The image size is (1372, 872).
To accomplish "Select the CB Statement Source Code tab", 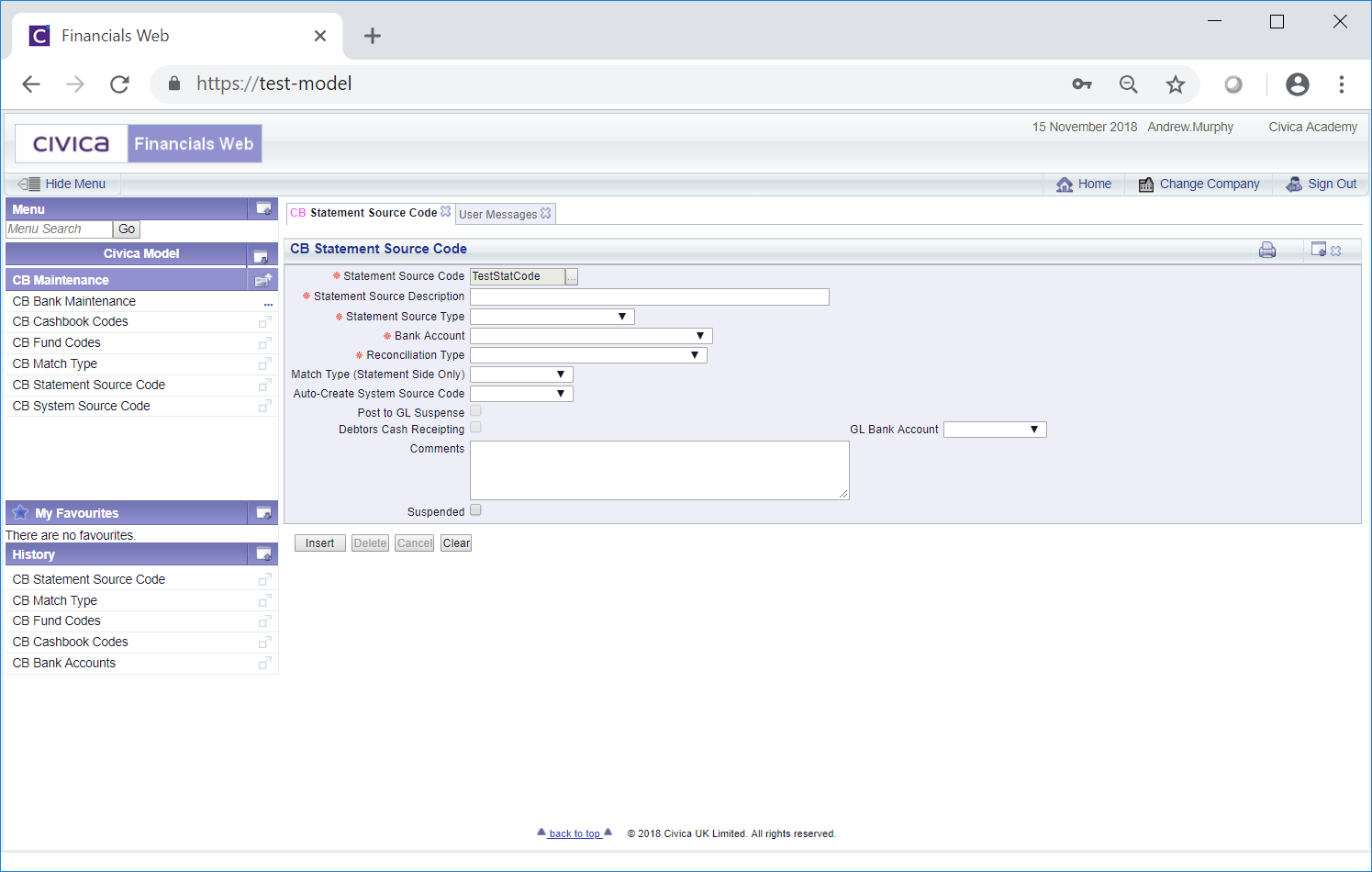I will [x=363, y=213].
